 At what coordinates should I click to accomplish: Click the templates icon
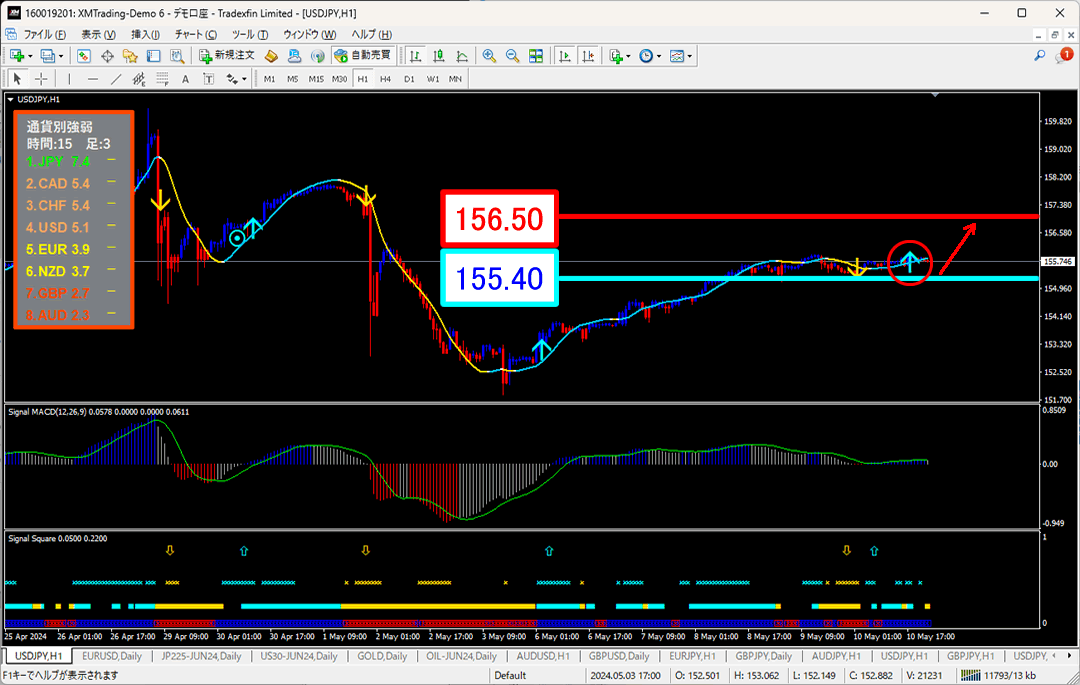tap(677, 56)
